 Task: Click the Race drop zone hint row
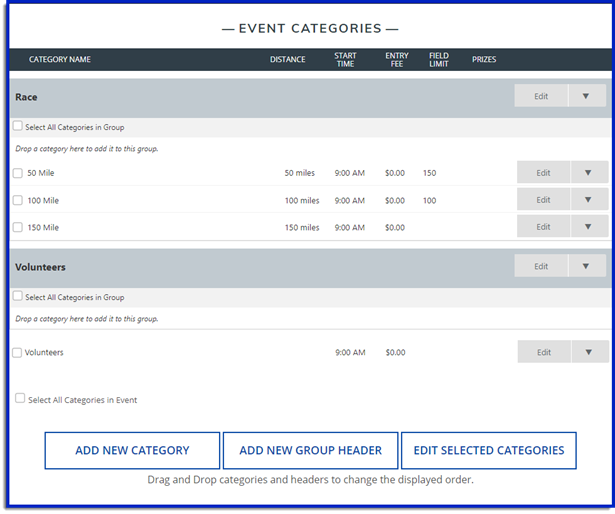pos(86,149)
